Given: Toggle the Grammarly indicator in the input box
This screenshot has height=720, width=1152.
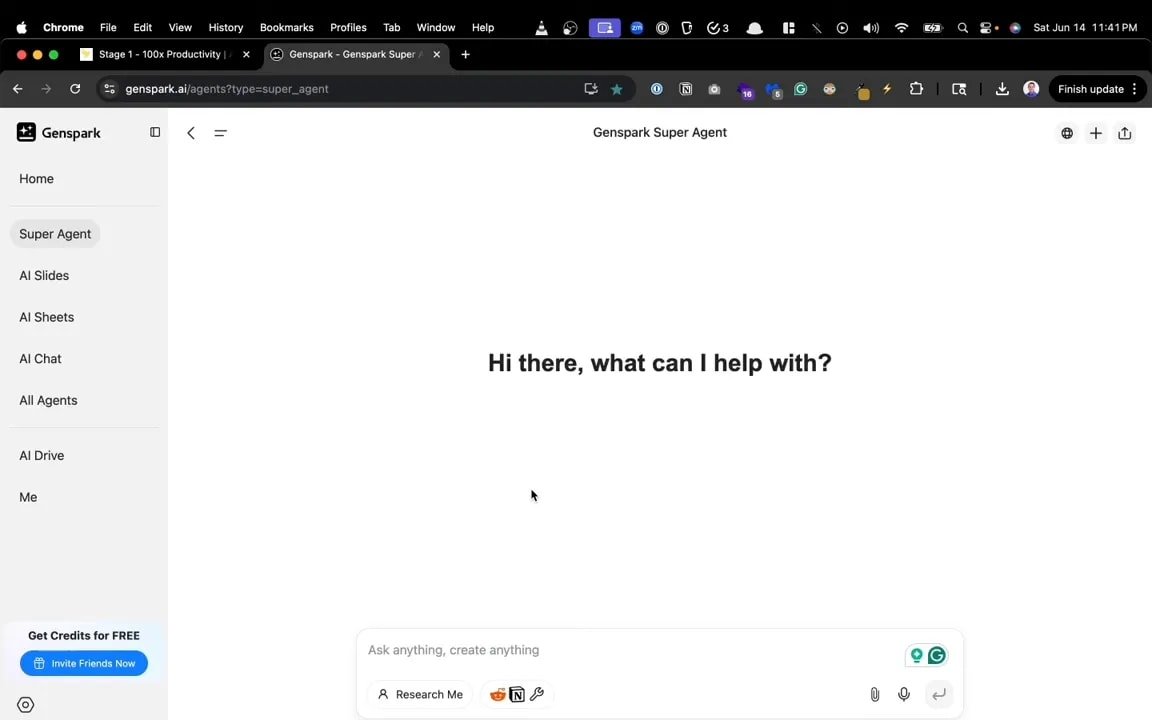Looking at the screenshot, I should point(937,655).
